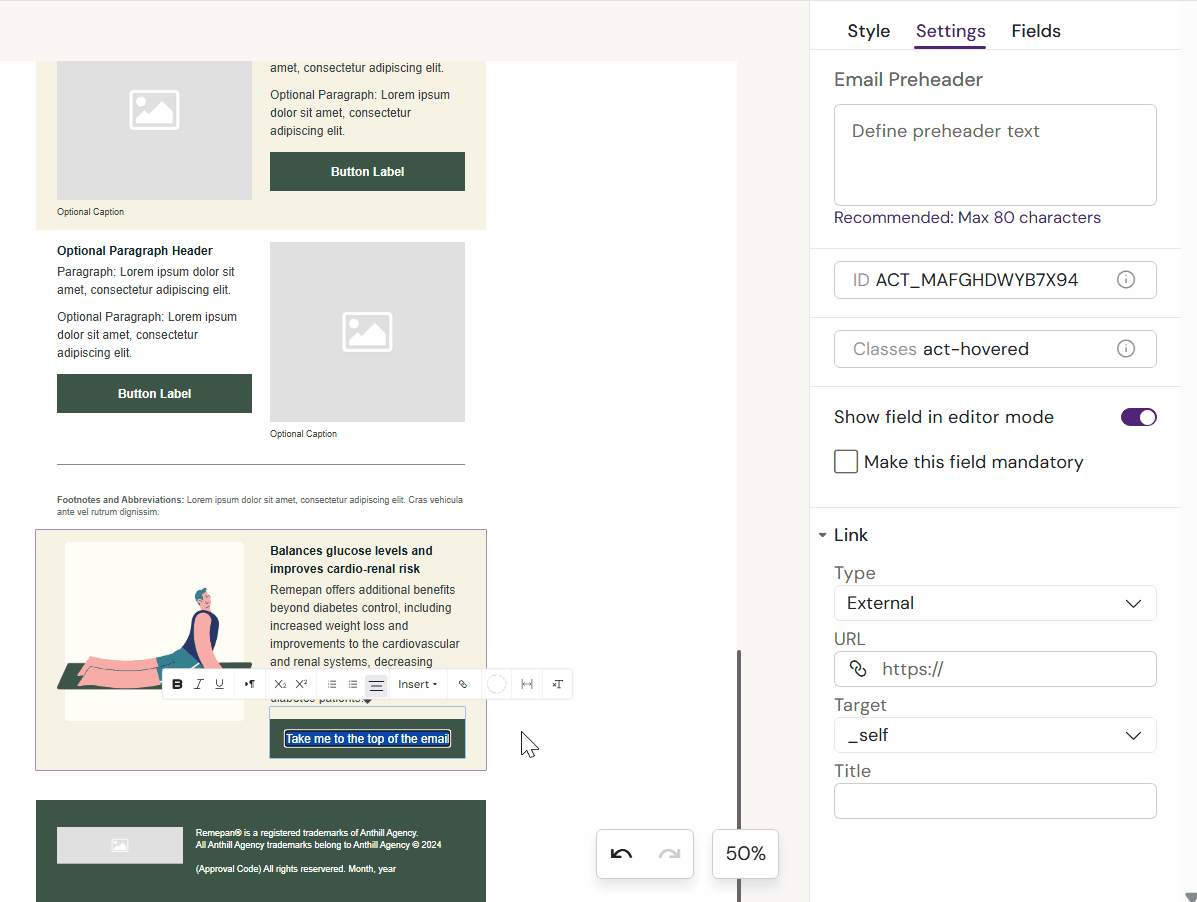Open the Insert dropdown in the toolbar
The image size is (1197, 902).
(x=417, y=684)
